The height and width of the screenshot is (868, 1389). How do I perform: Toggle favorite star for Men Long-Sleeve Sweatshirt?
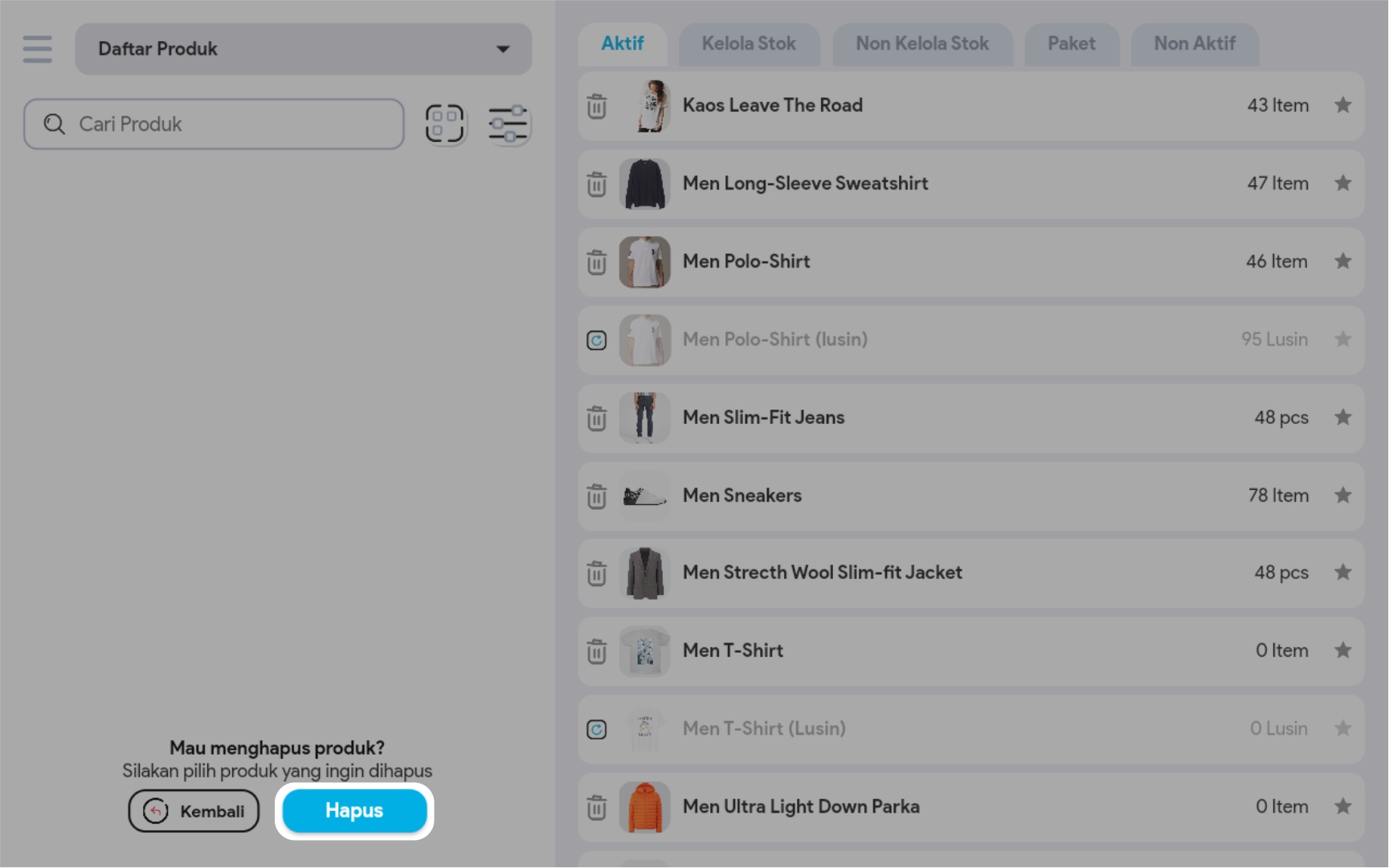tap(1342, 184)
